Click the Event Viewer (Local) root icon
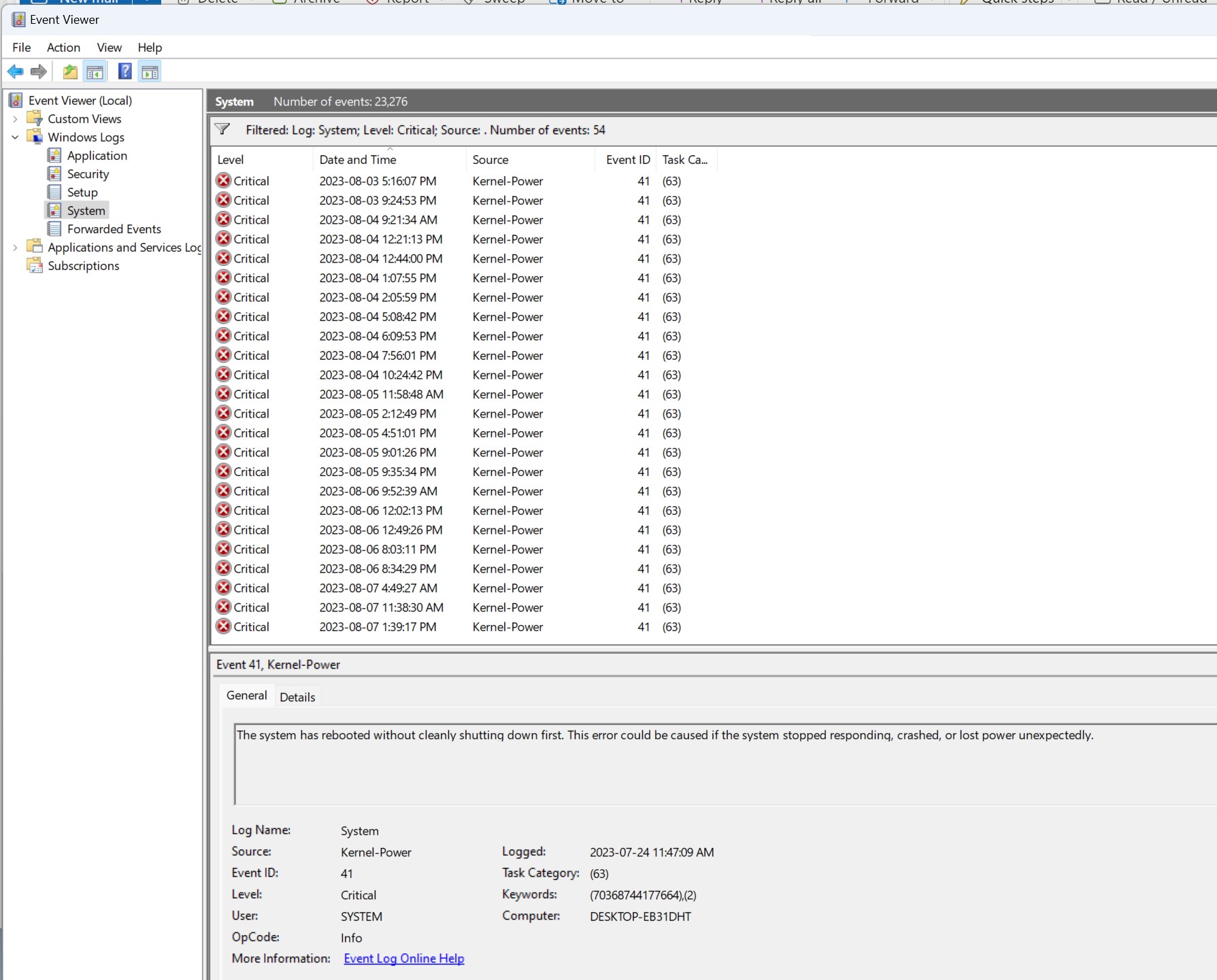 click(16, 101)
